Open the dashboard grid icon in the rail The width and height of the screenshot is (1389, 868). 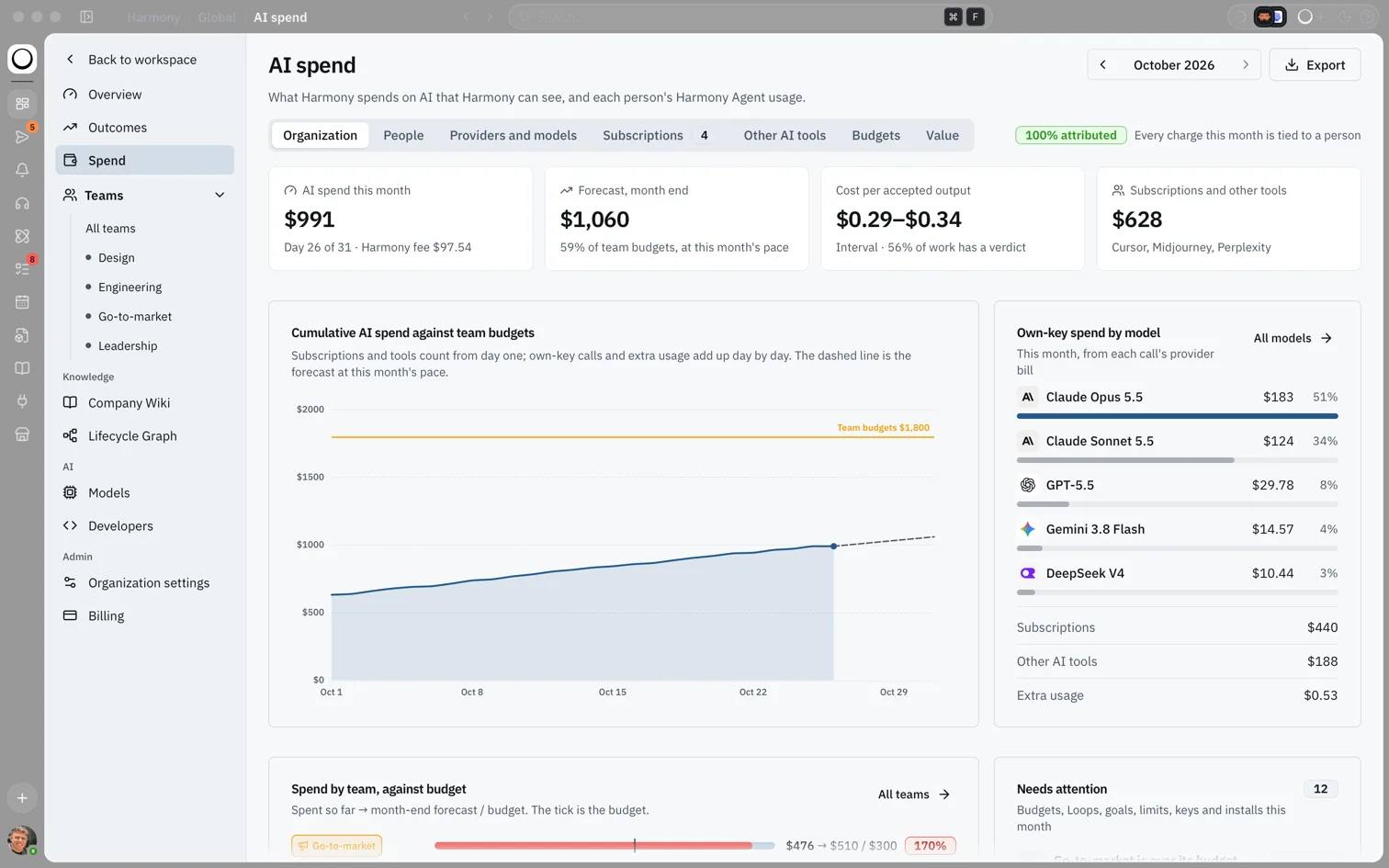coord(22,104)
